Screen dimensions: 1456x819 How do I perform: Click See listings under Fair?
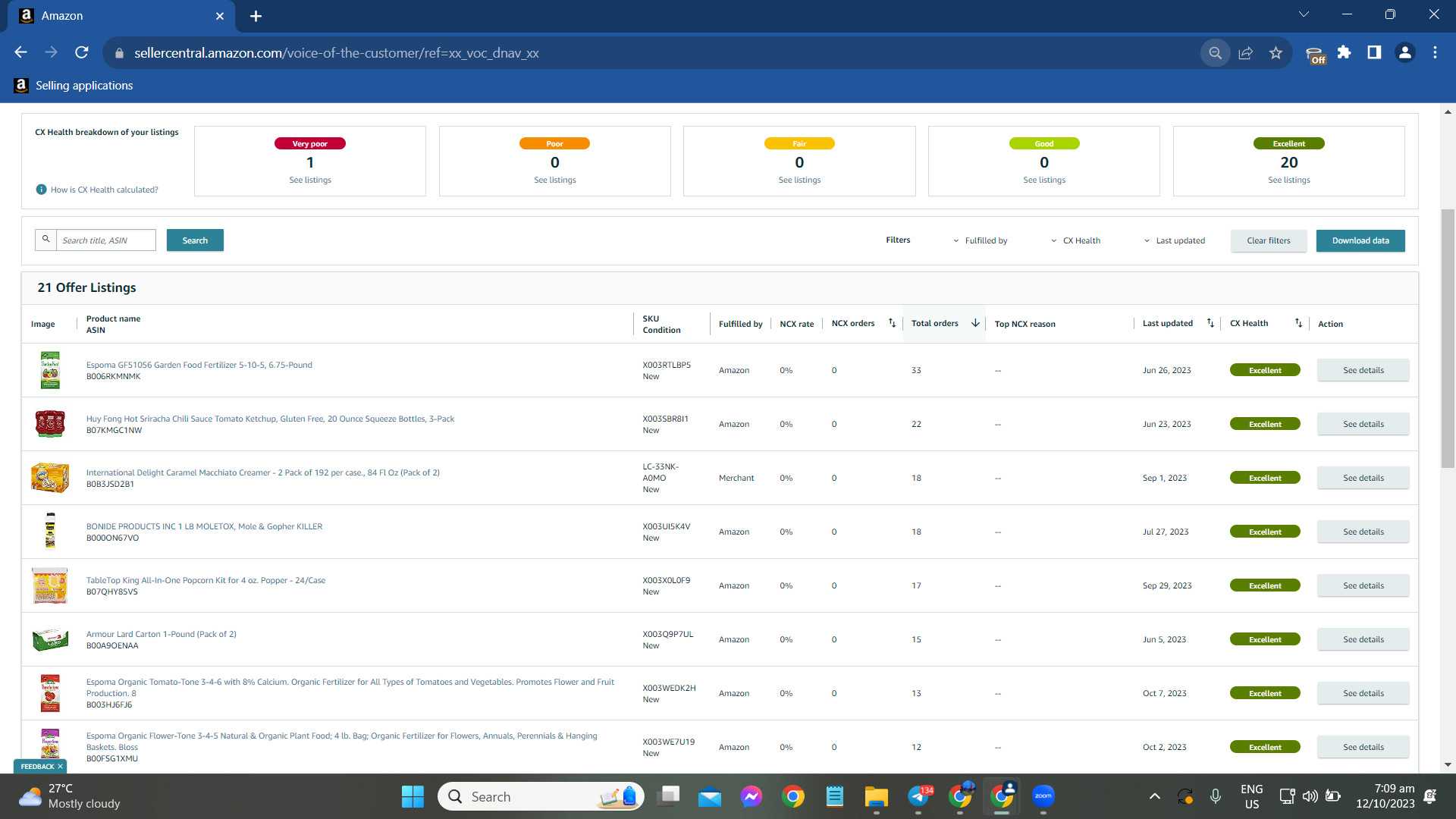pyautogui.click(x=799, y=180)
